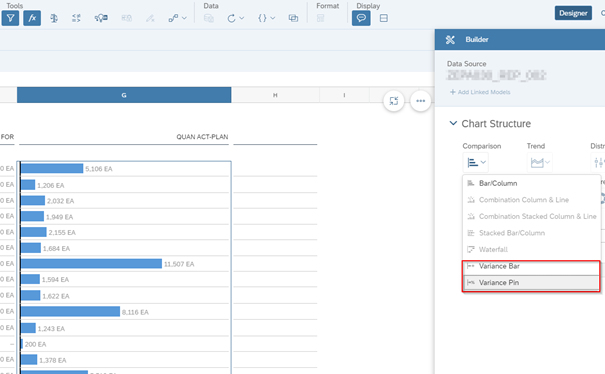Click Add Linked Models link
Image resolution: width=605 pixels, height=374 pixels.
point(480,92)
